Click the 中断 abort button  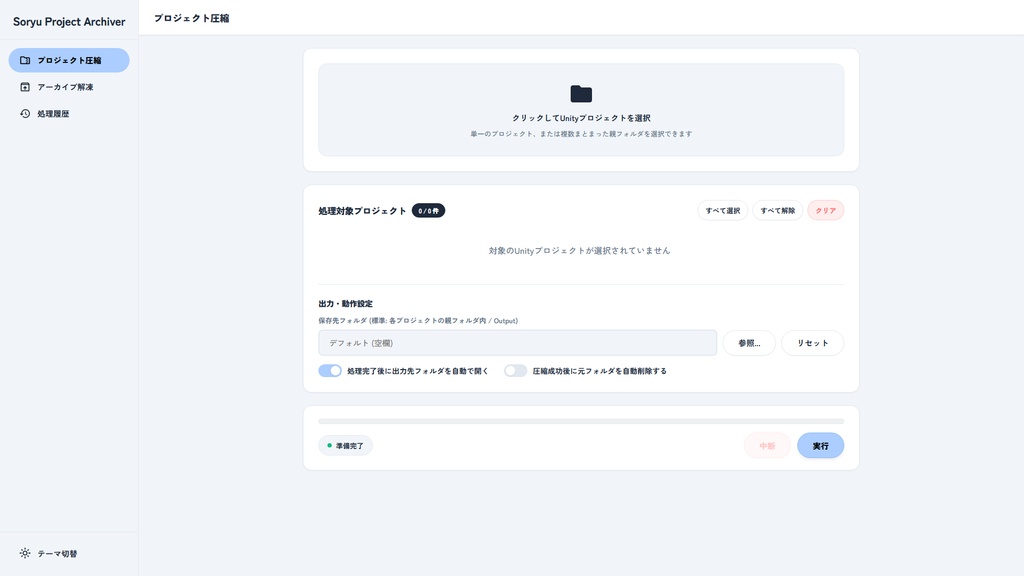tap(767, 446)
